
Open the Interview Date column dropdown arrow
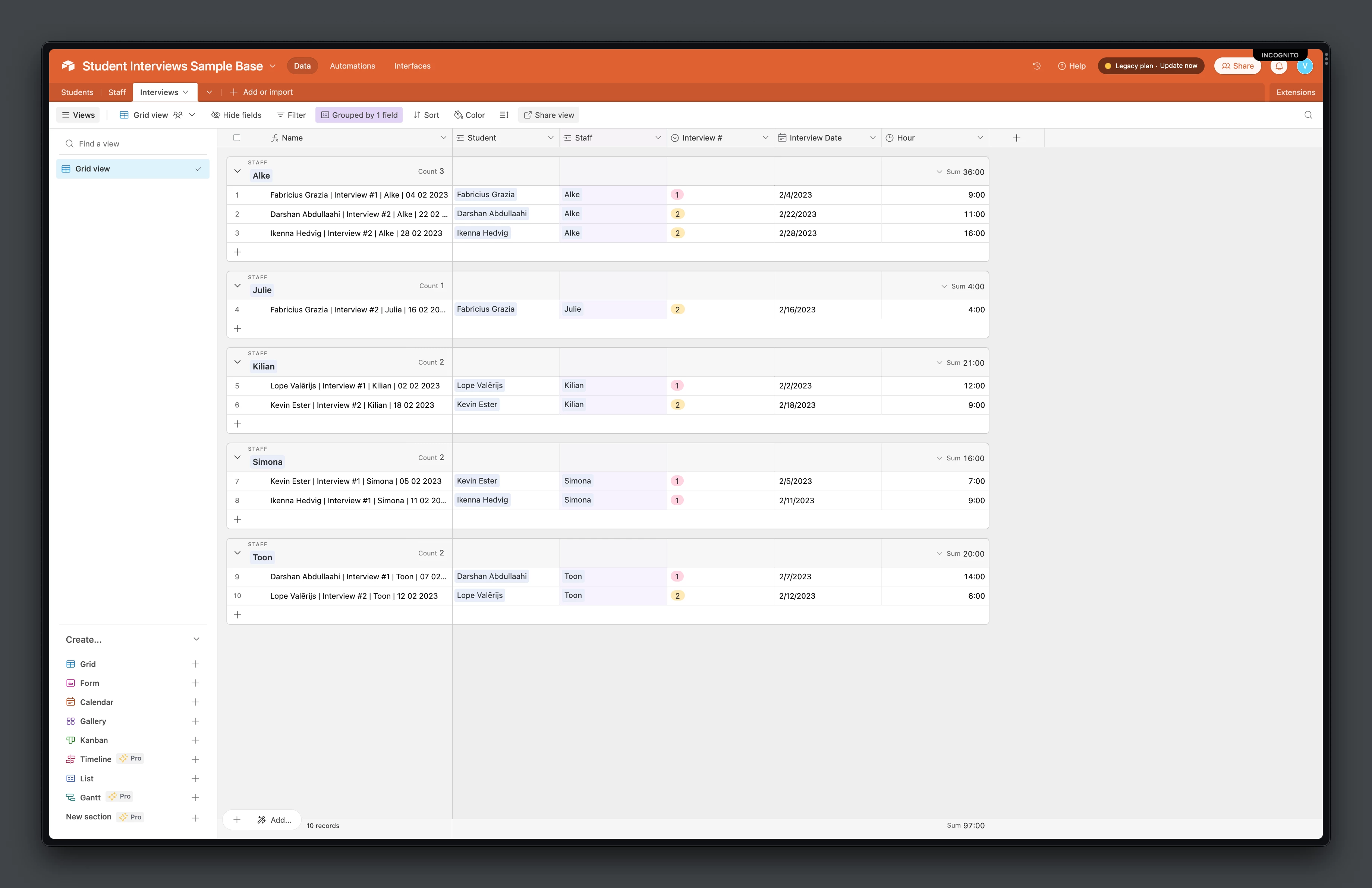[872, 138]
